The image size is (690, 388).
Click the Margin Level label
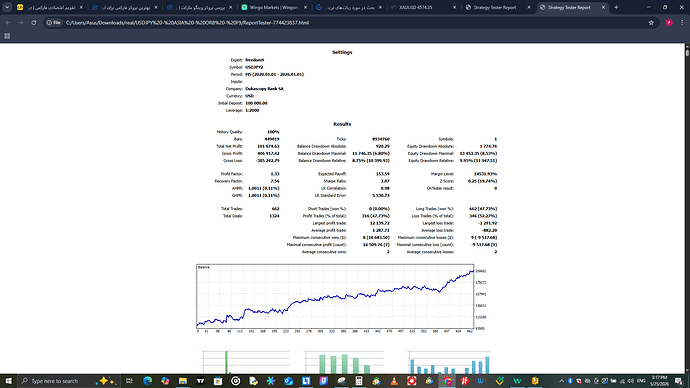click(442, 174)
